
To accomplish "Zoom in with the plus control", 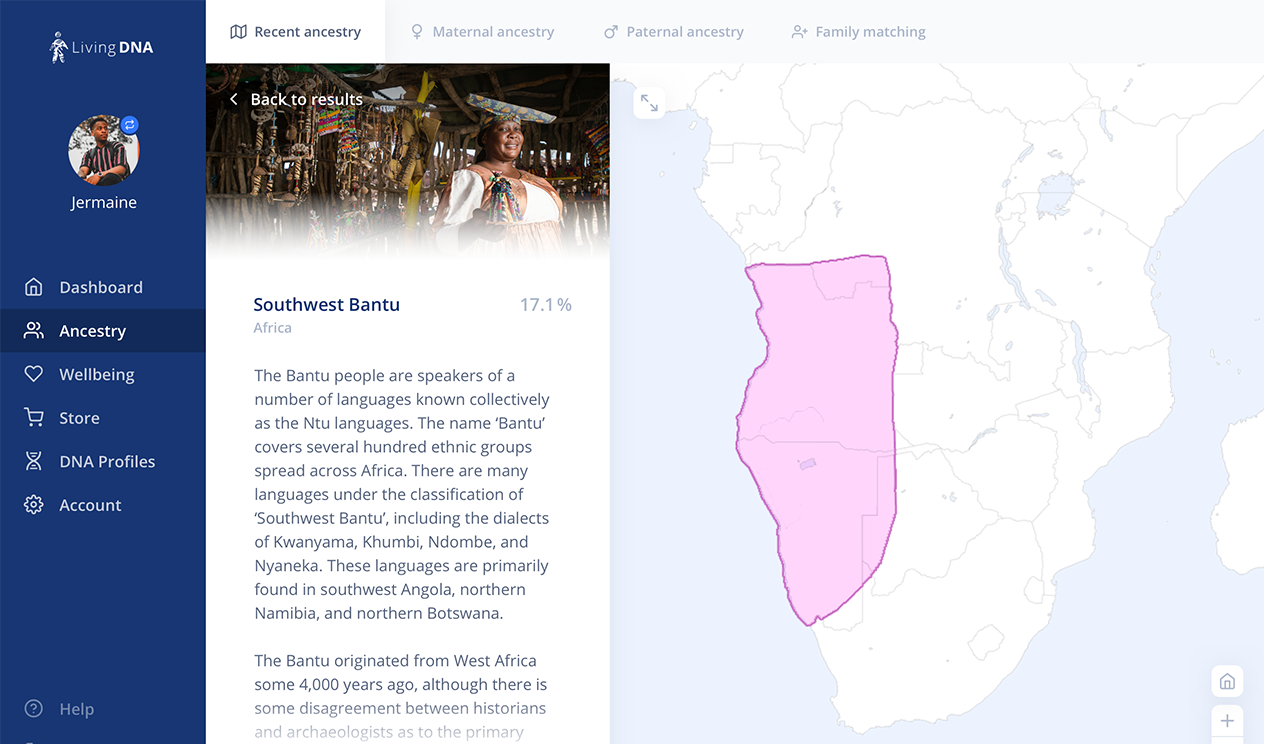I will [1227, 721].
